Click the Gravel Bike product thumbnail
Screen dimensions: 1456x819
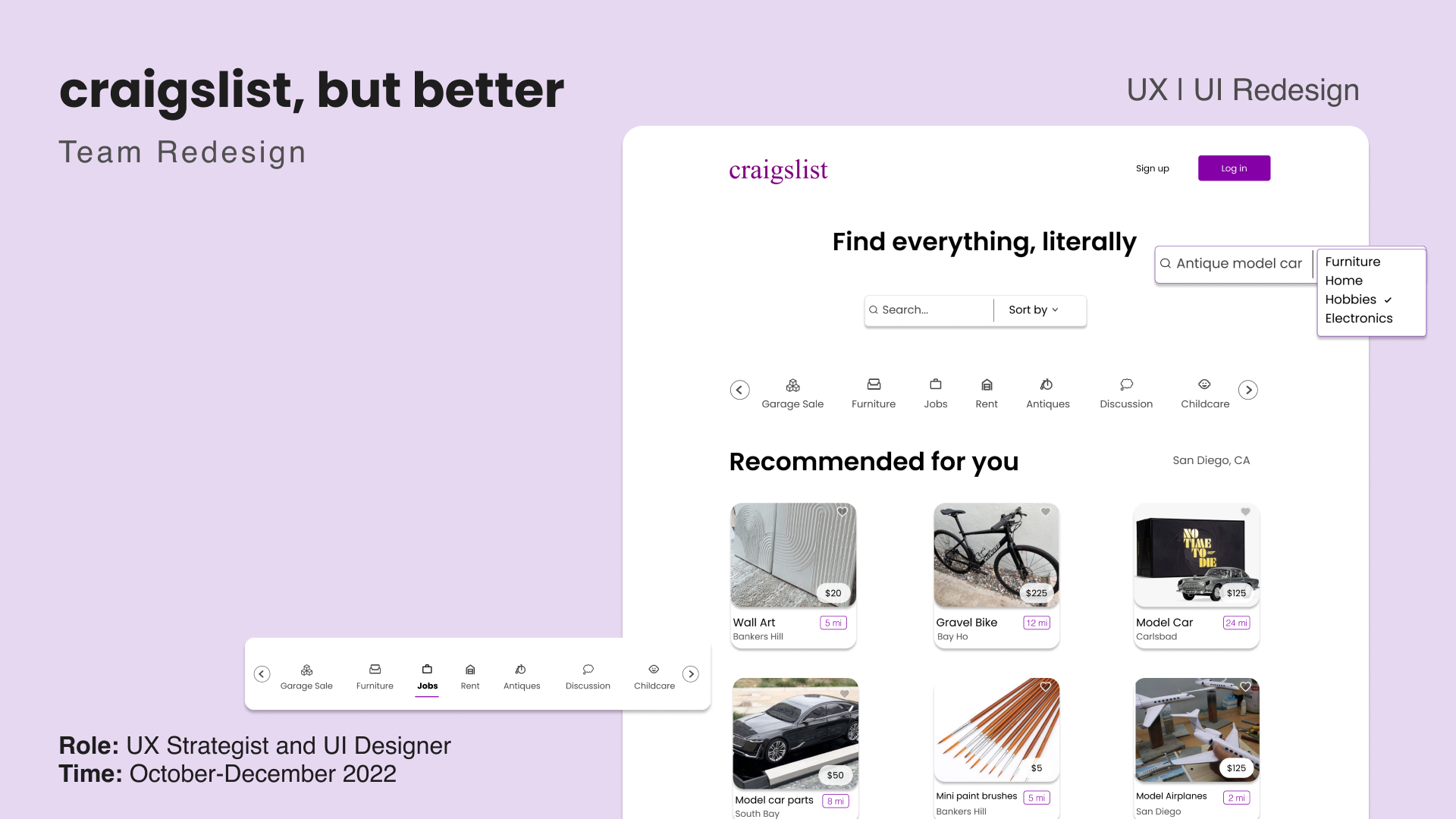tap(995, 555)
